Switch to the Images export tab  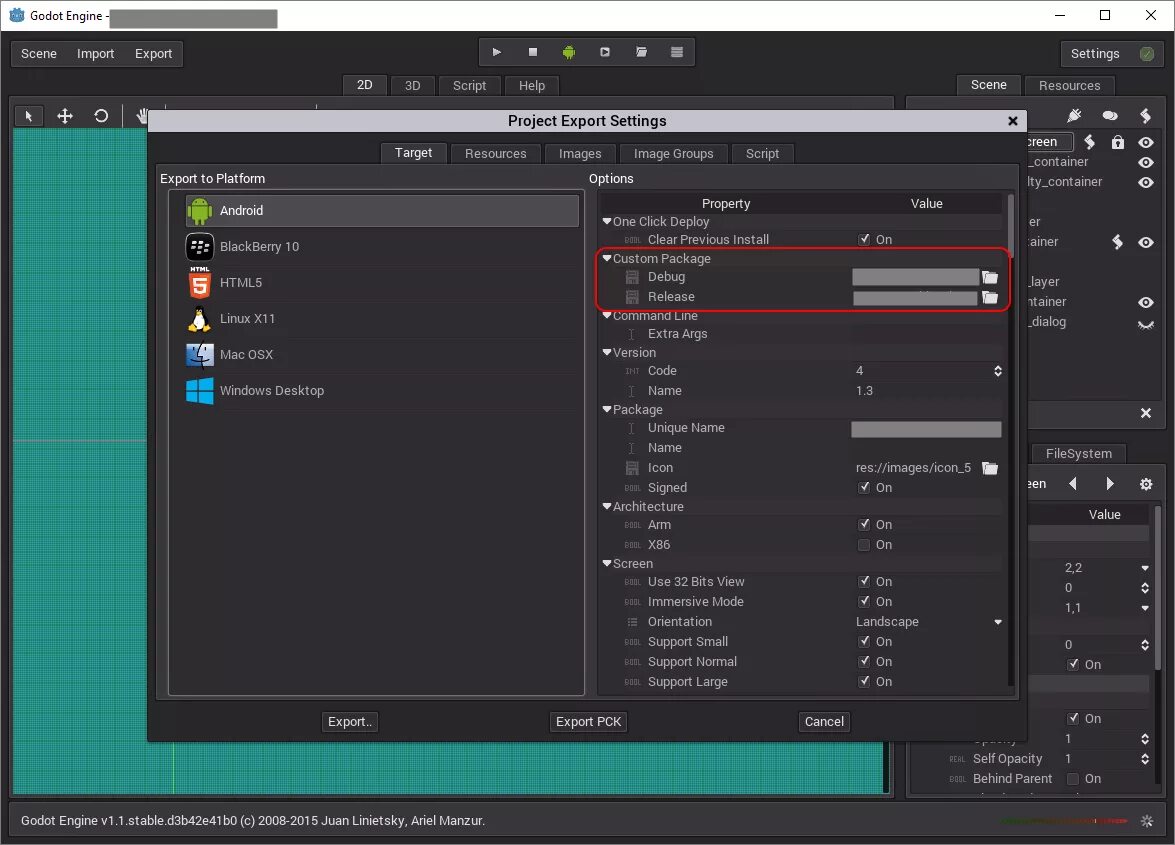[x=580, y=154]
